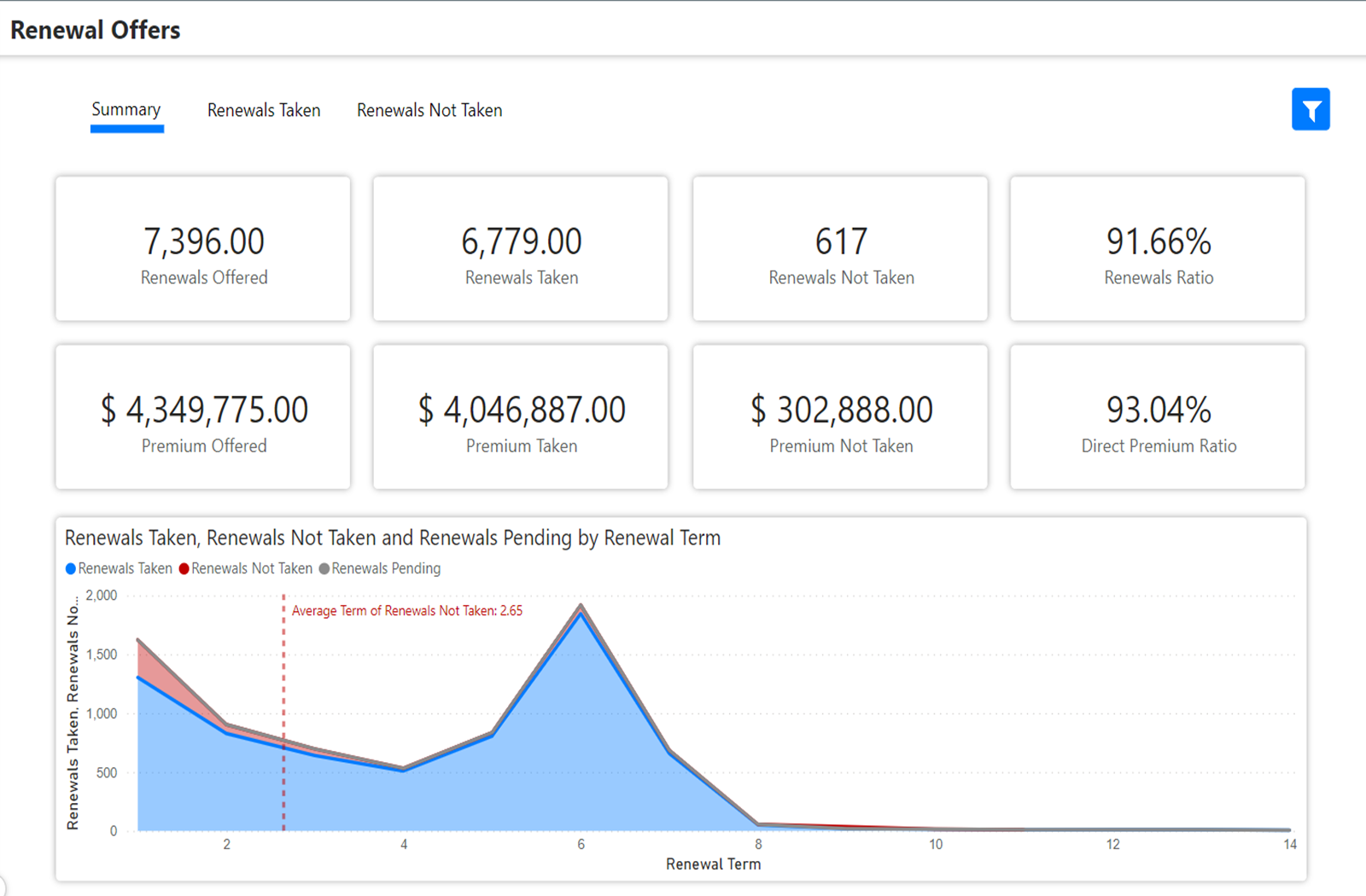This screenshot has height=896, width=1366.
Task: Select the Direct Premium Ratio card
Action: coord(1157,416)
